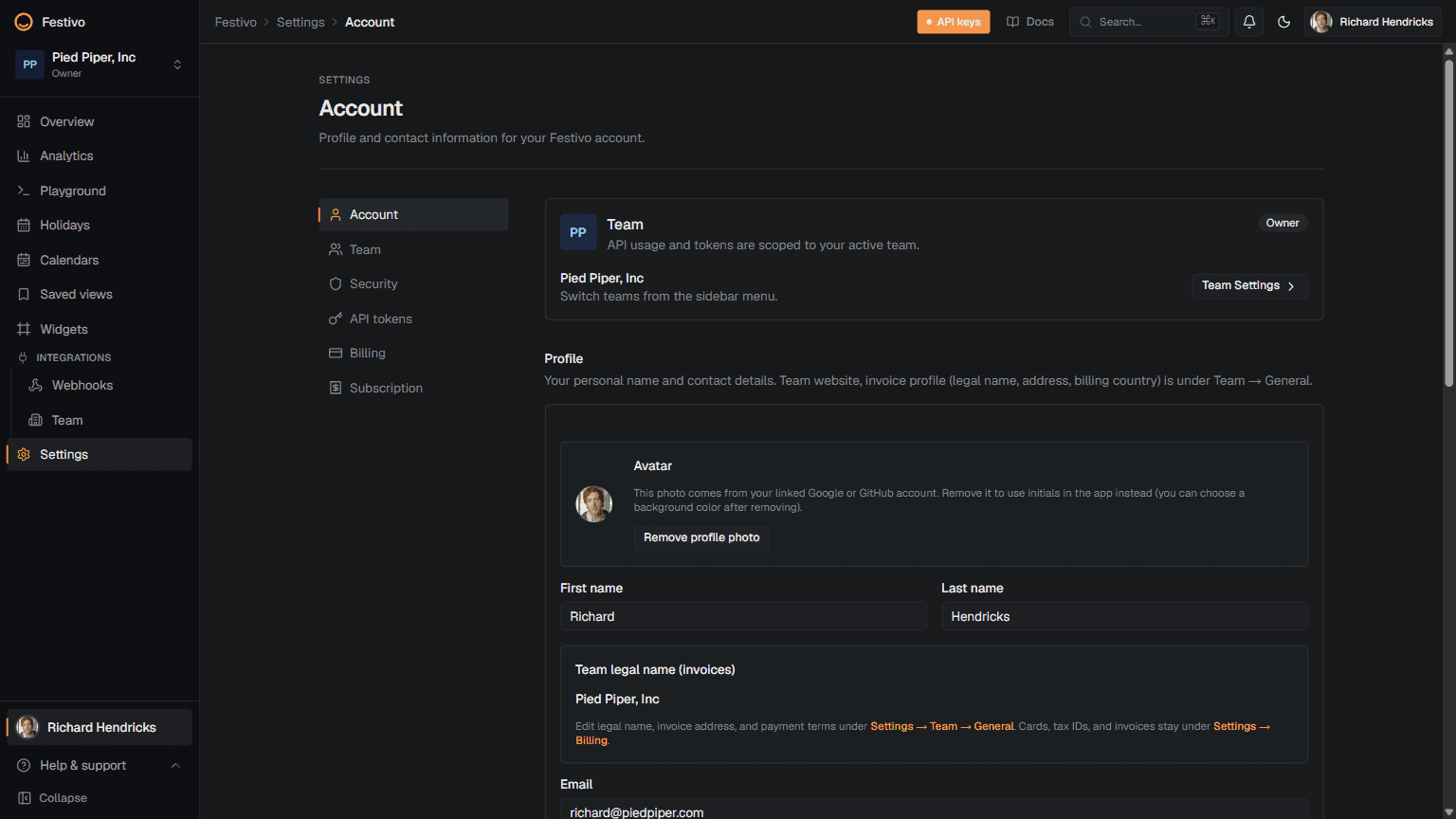The width and height of the screenshot is (1456, 819).
Task: Click the Billing card icon
Action: [336, 354]
